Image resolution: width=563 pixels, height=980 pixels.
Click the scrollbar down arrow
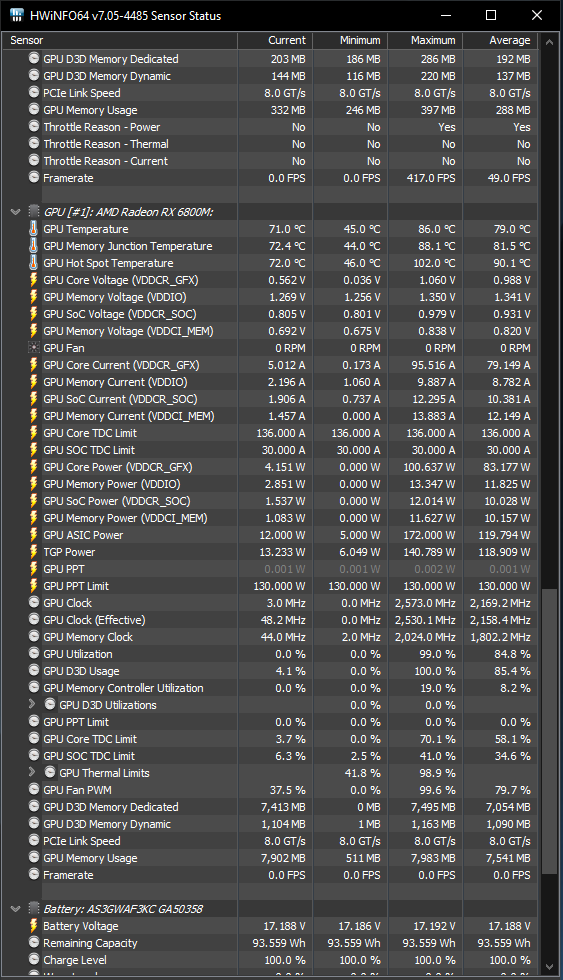[549, 968]
